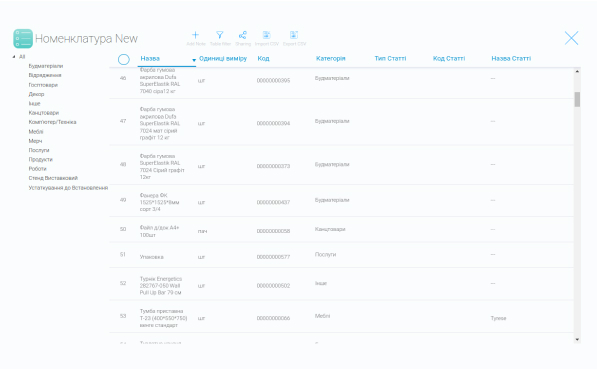Select Роботи category in sidebar
This screenshot has height=369, width=597.
37,169
